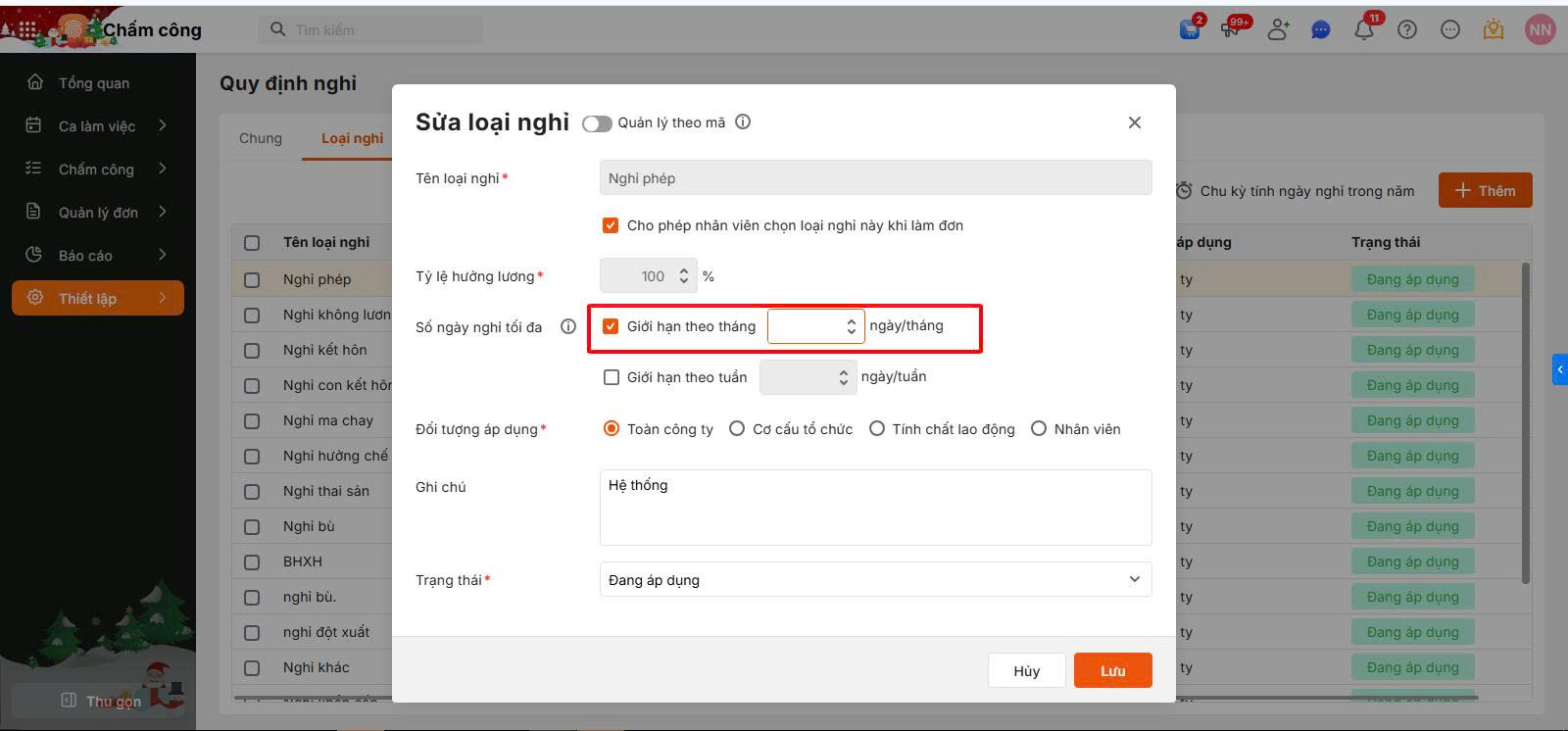Click info icon next to Quản lý theo mã
1568x731 pixels.
pyautogui.click(x=743, y=122)
